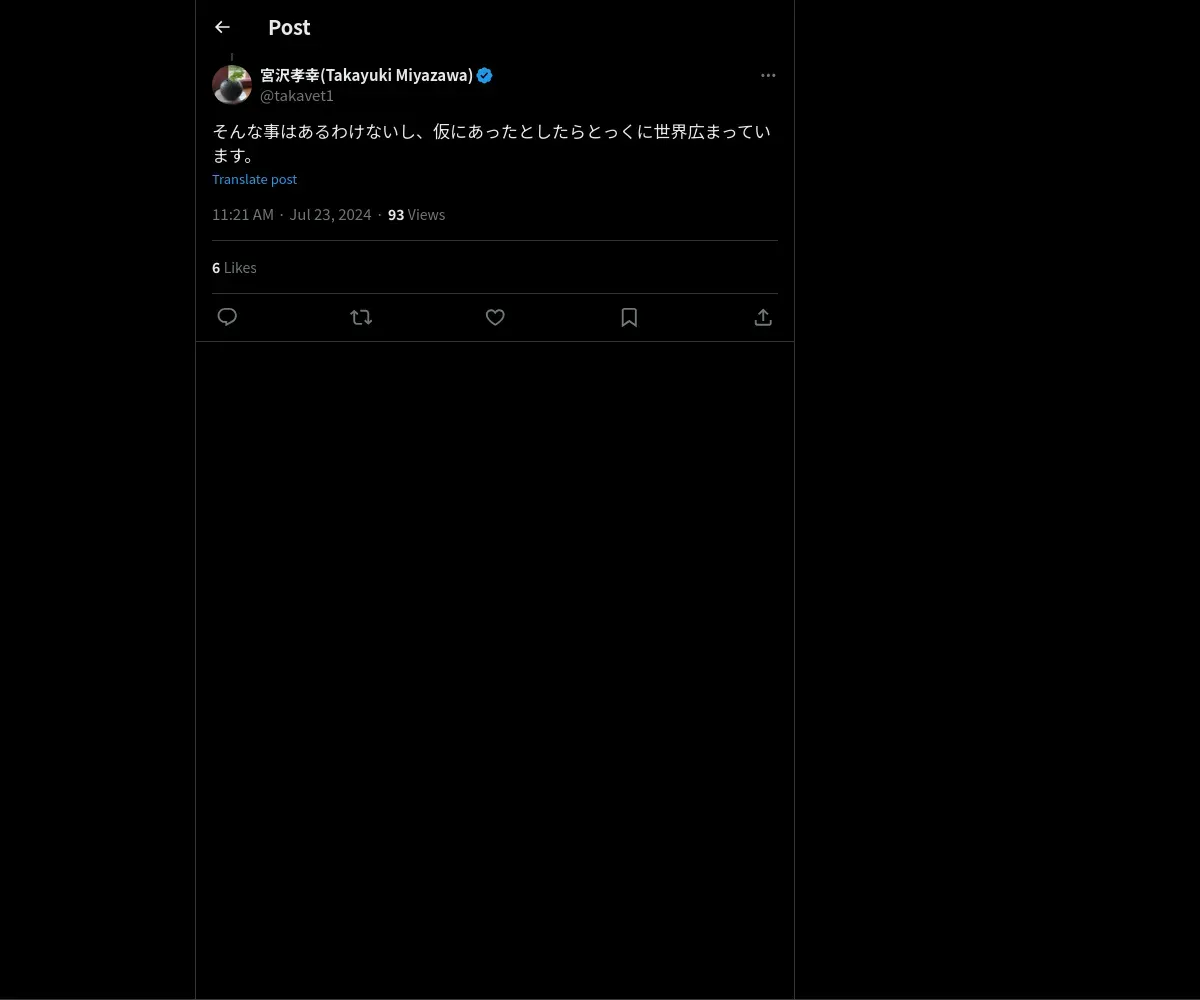
Task: Show the 6 Likes list
Action: [x=234, y=268]
